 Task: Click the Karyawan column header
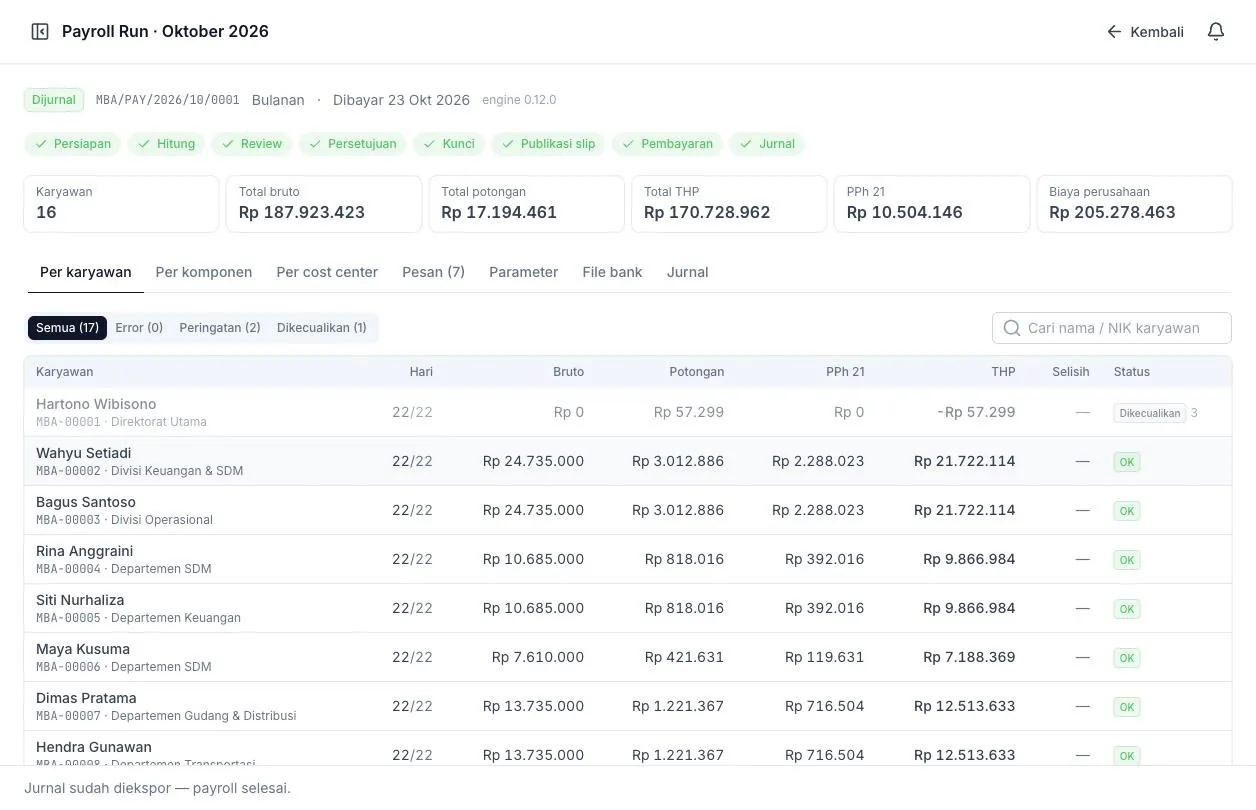(65, 372)
